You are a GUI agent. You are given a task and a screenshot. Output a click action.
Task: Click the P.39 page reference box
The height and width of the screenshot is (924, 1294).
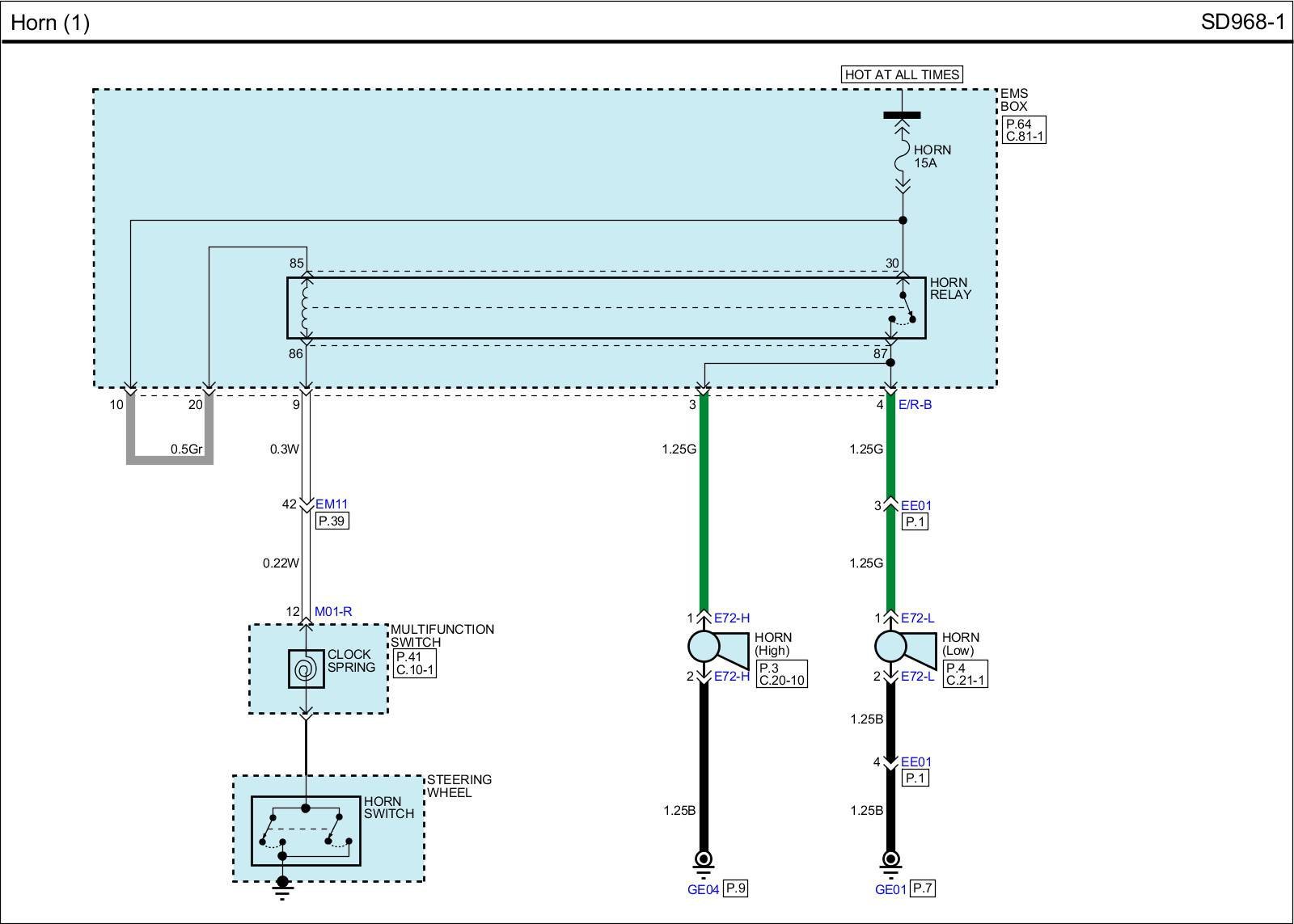[332, 521]
